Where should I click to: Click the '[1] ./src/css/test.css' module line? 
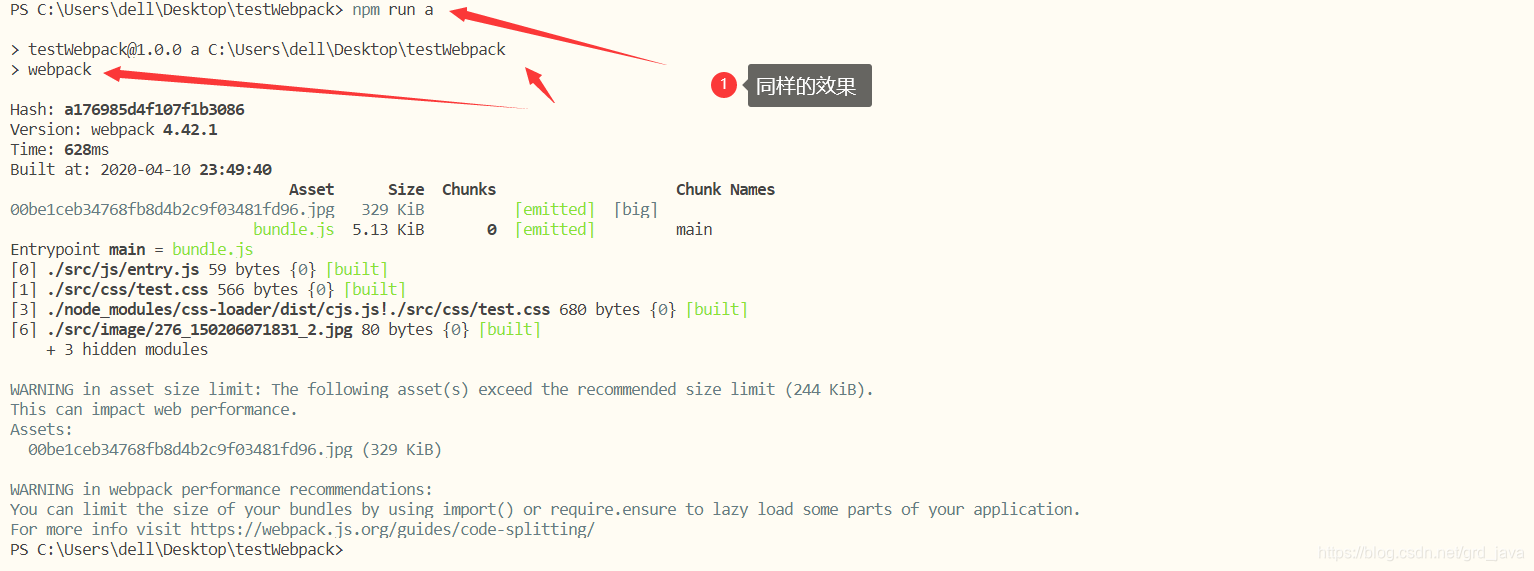pos(208,290)
